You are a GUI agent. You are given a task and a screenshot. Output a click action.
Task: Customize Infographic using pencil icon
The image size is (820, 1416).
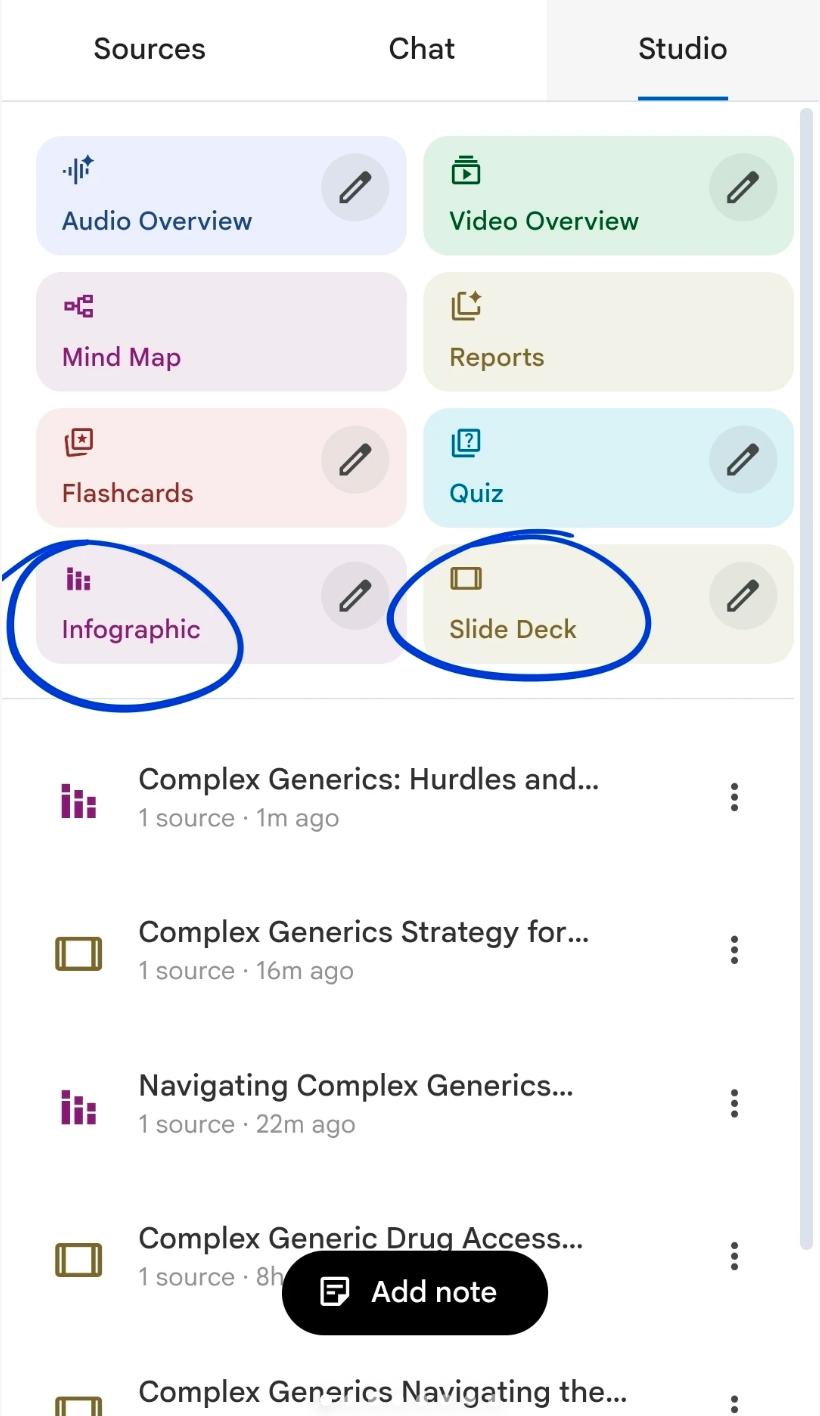click(x=355, y=595)
